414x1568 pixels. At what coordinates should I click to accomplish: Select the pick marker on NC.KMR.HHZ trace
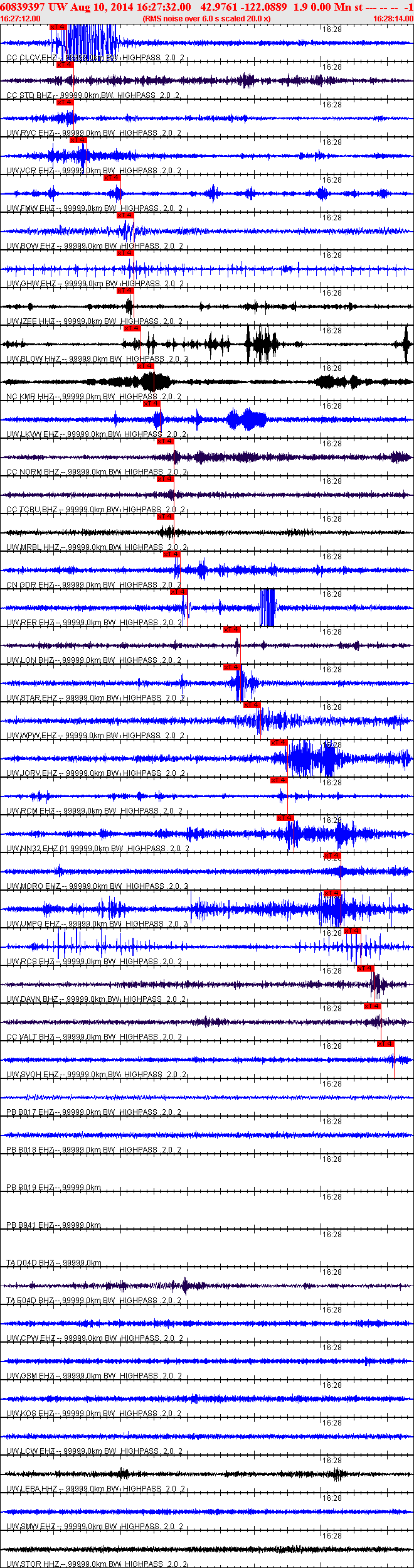pyautogui.click(x=146, y=366)
